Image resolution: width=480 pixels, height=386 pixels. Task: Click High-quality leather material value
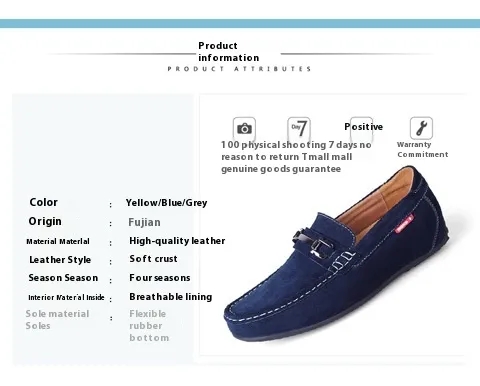(x=177, y=241)
